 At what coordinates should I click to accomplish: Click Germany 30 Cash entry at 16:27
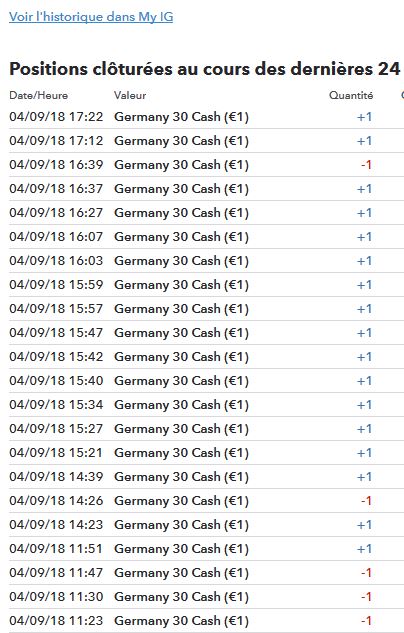(x=181, y=213)
